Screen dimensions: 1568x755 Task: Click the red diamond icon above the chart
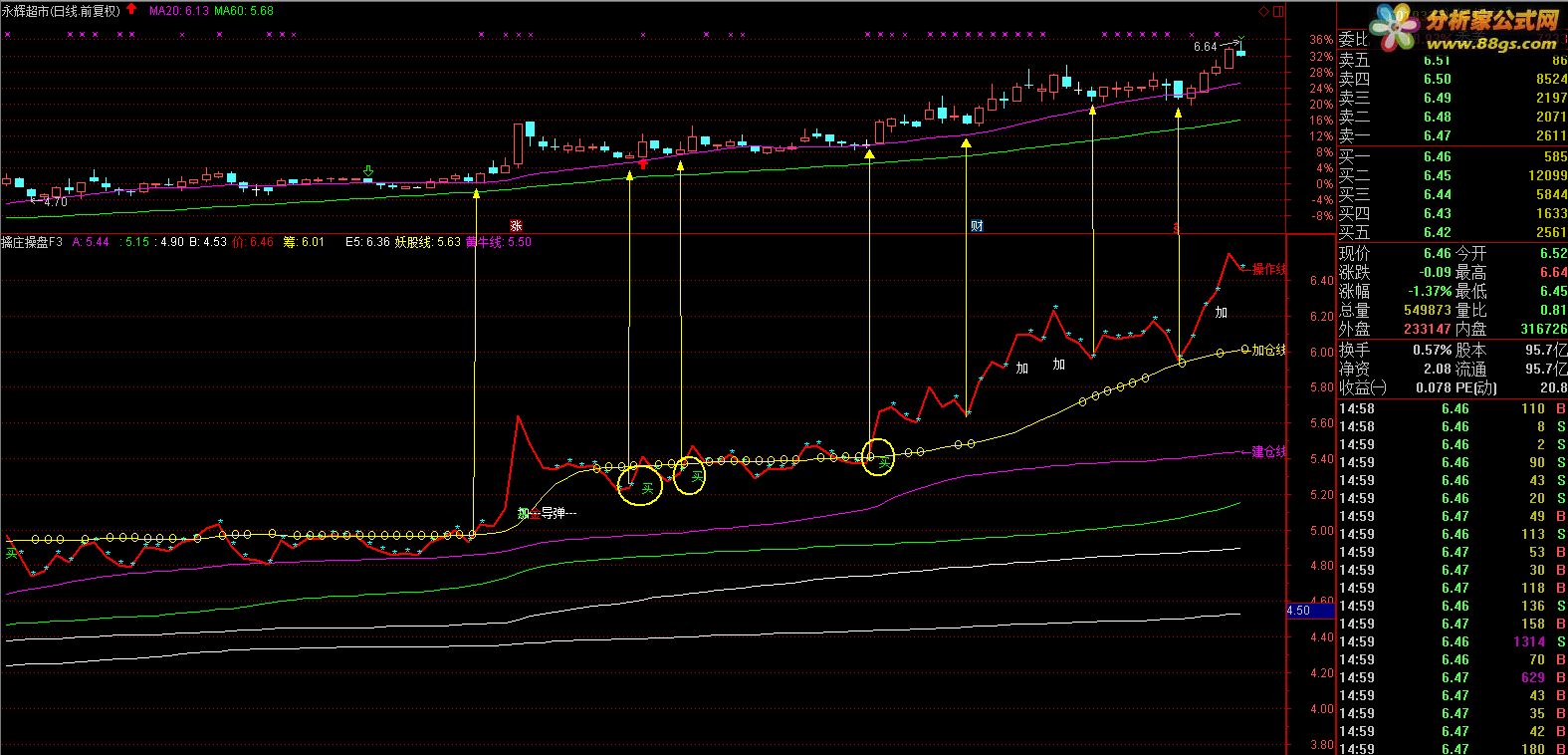pyautogui.click(x=1263, y=11)
